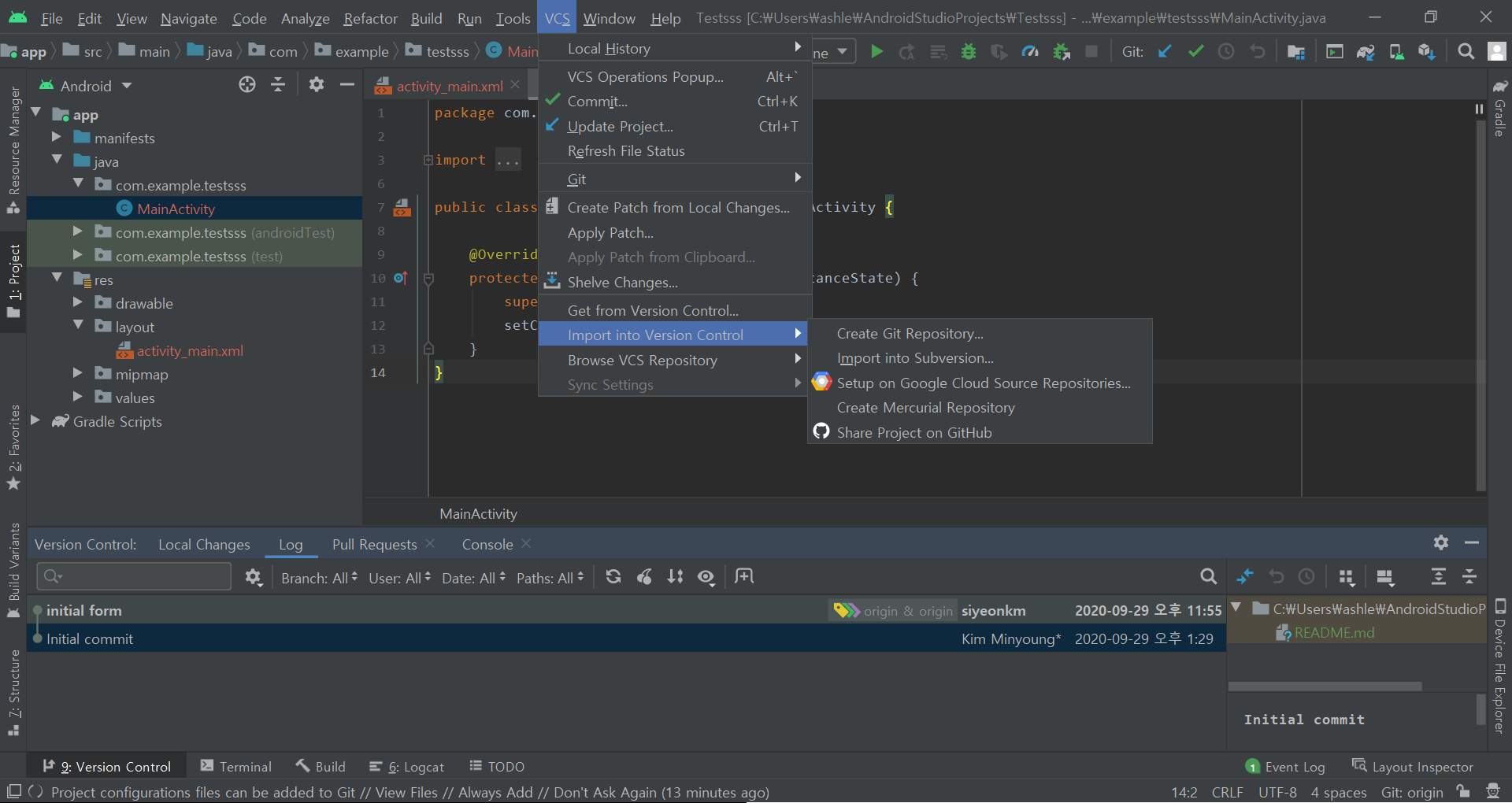Open the Terminal tool window
This screenshot has height=803, width=1512.
coord(236,766)
